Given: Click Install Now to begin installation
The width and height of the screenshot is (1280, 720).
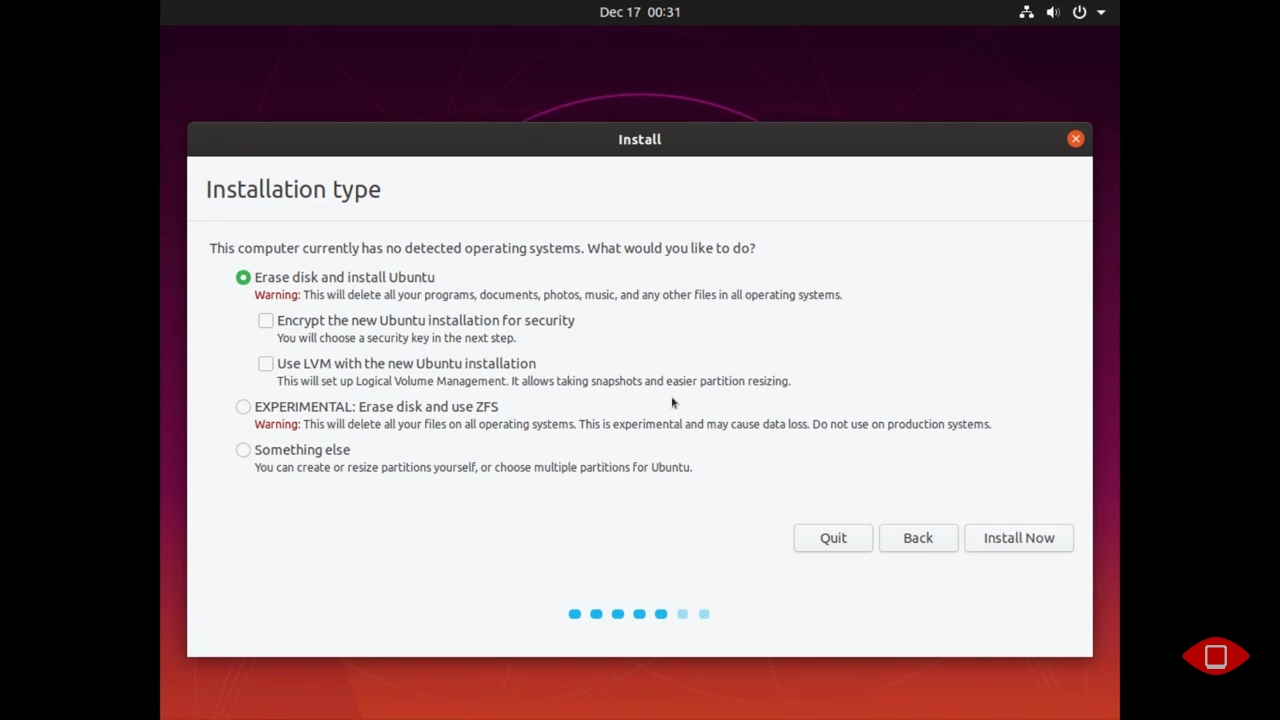Looking at the screenshot, I should 1019,538.
